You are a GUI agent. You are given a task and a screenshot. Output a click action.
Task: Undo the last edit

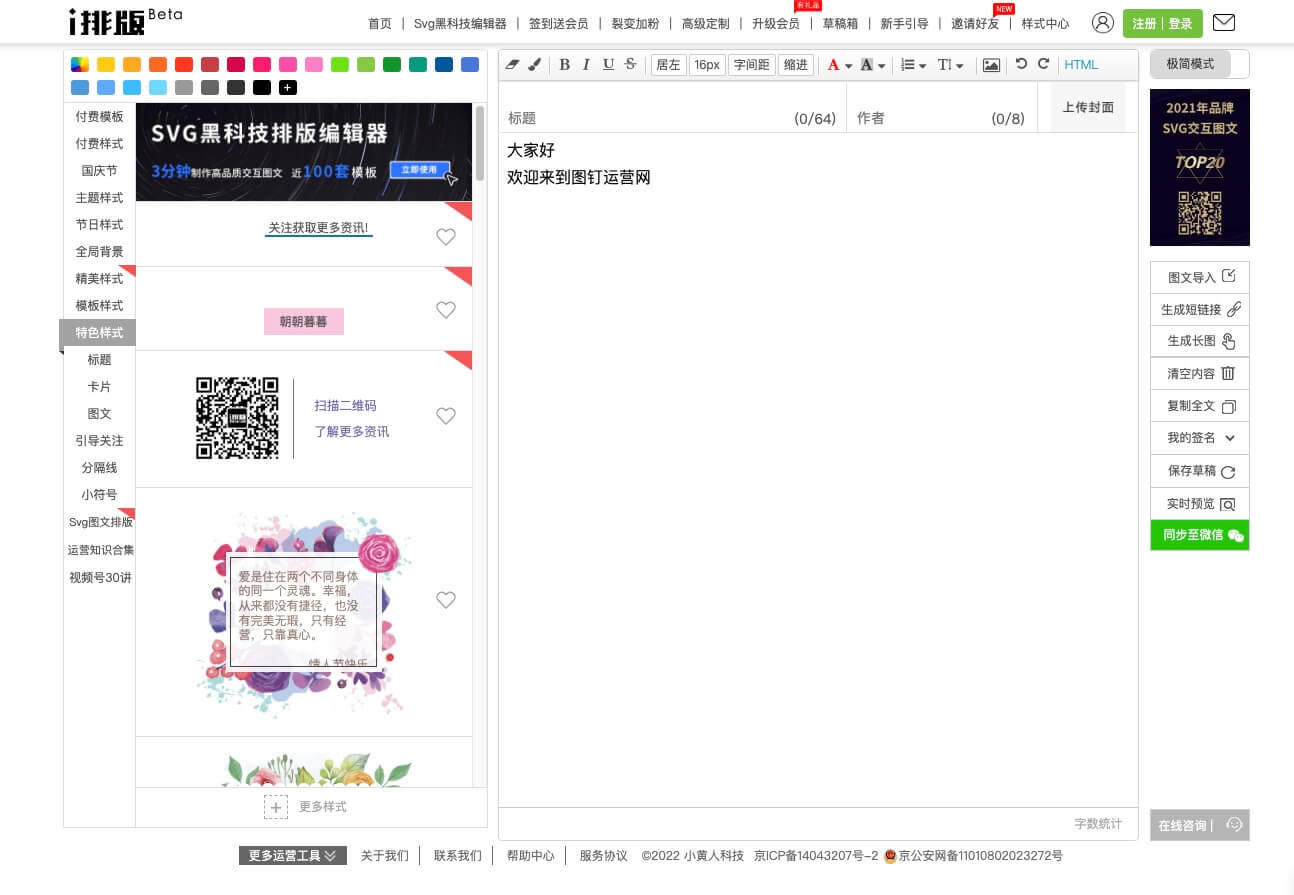click(1021, 64)
